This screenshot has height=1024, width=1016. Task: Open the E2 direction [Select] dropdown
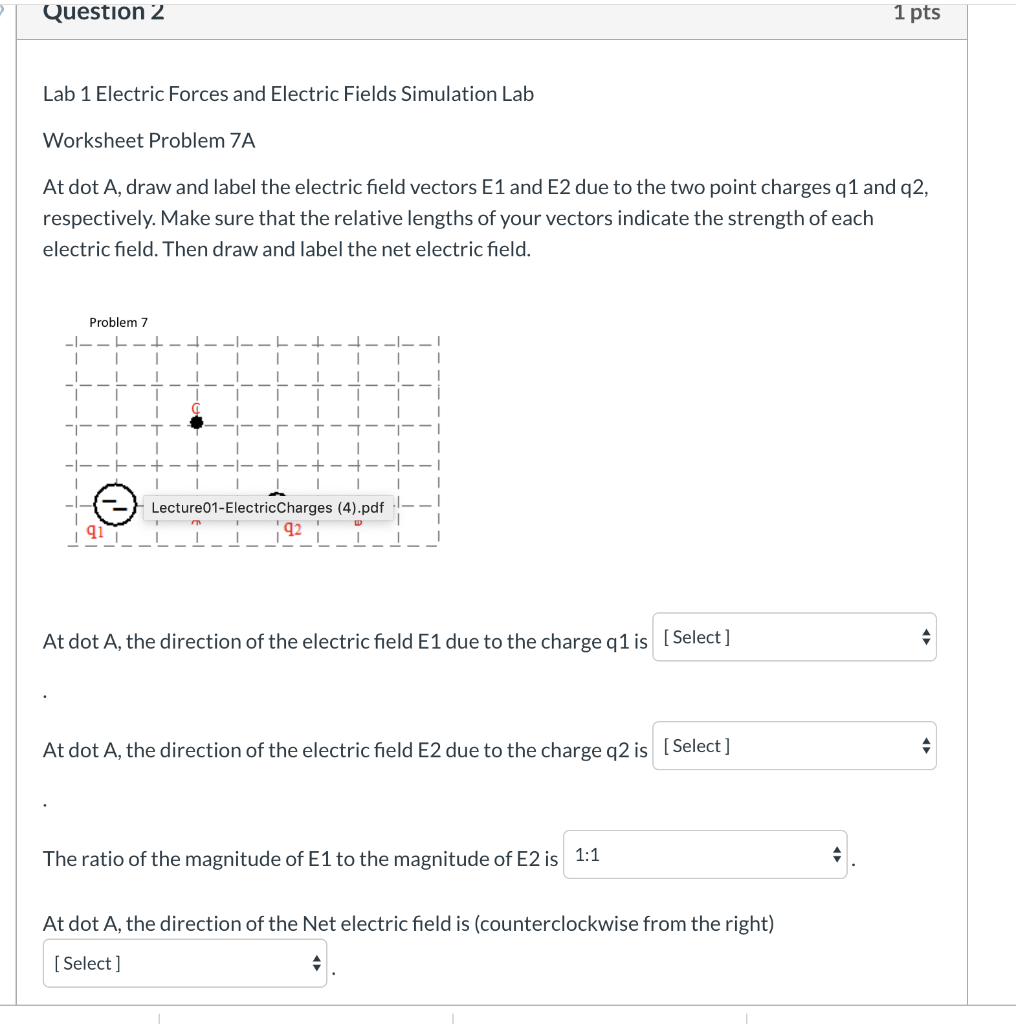click(793, 745)
